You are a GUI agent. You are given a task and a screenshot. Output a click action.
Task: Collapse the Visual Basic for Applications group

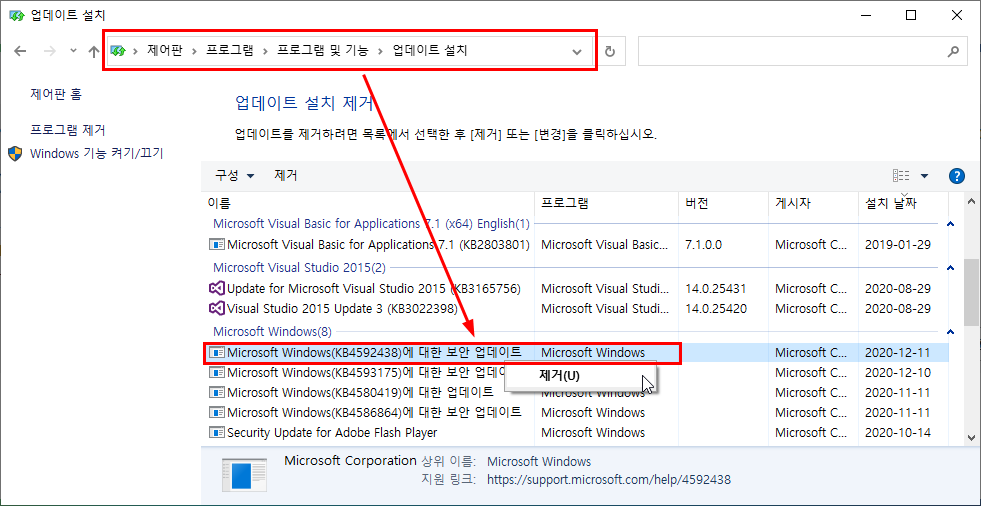tap(950, 224)
